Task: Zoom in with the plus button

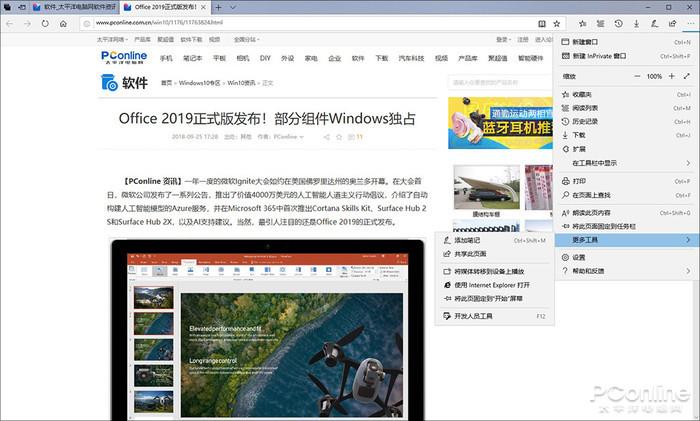Action: point(671,76)
